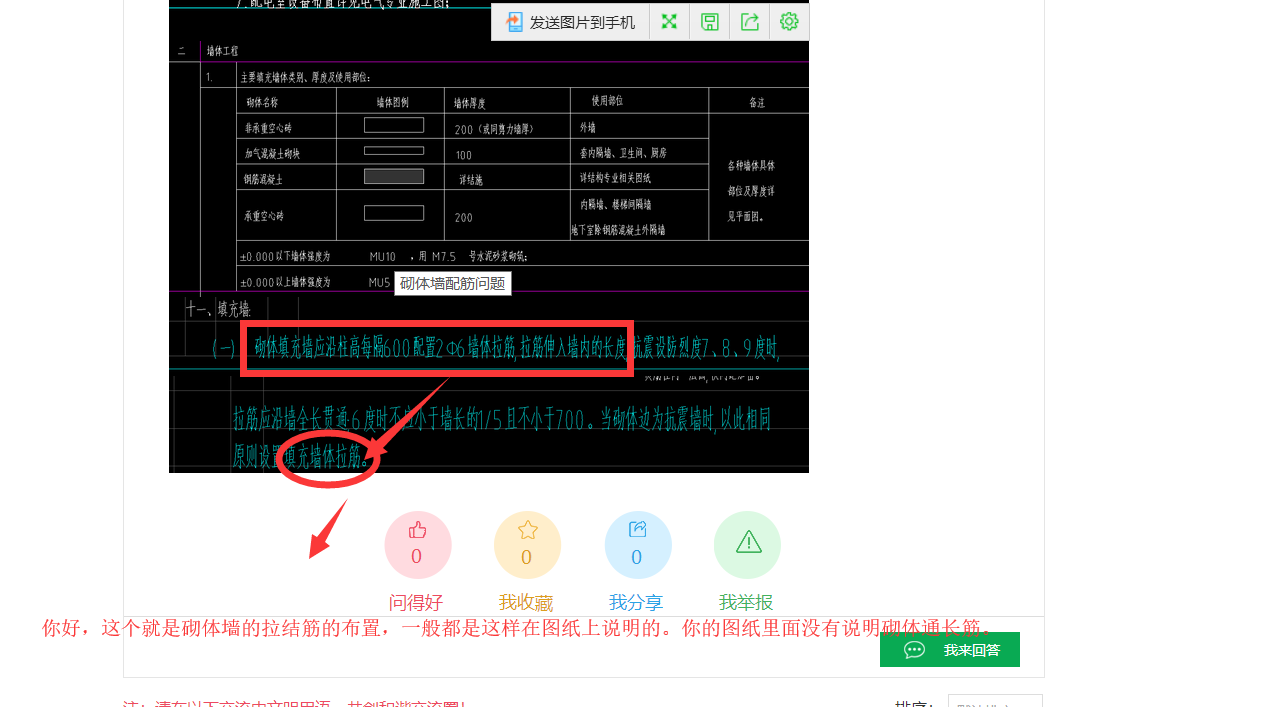1271x707 pixels.
Task: Like the question with the thumbs-up 问得好 icon
Action: click(418, 545)
